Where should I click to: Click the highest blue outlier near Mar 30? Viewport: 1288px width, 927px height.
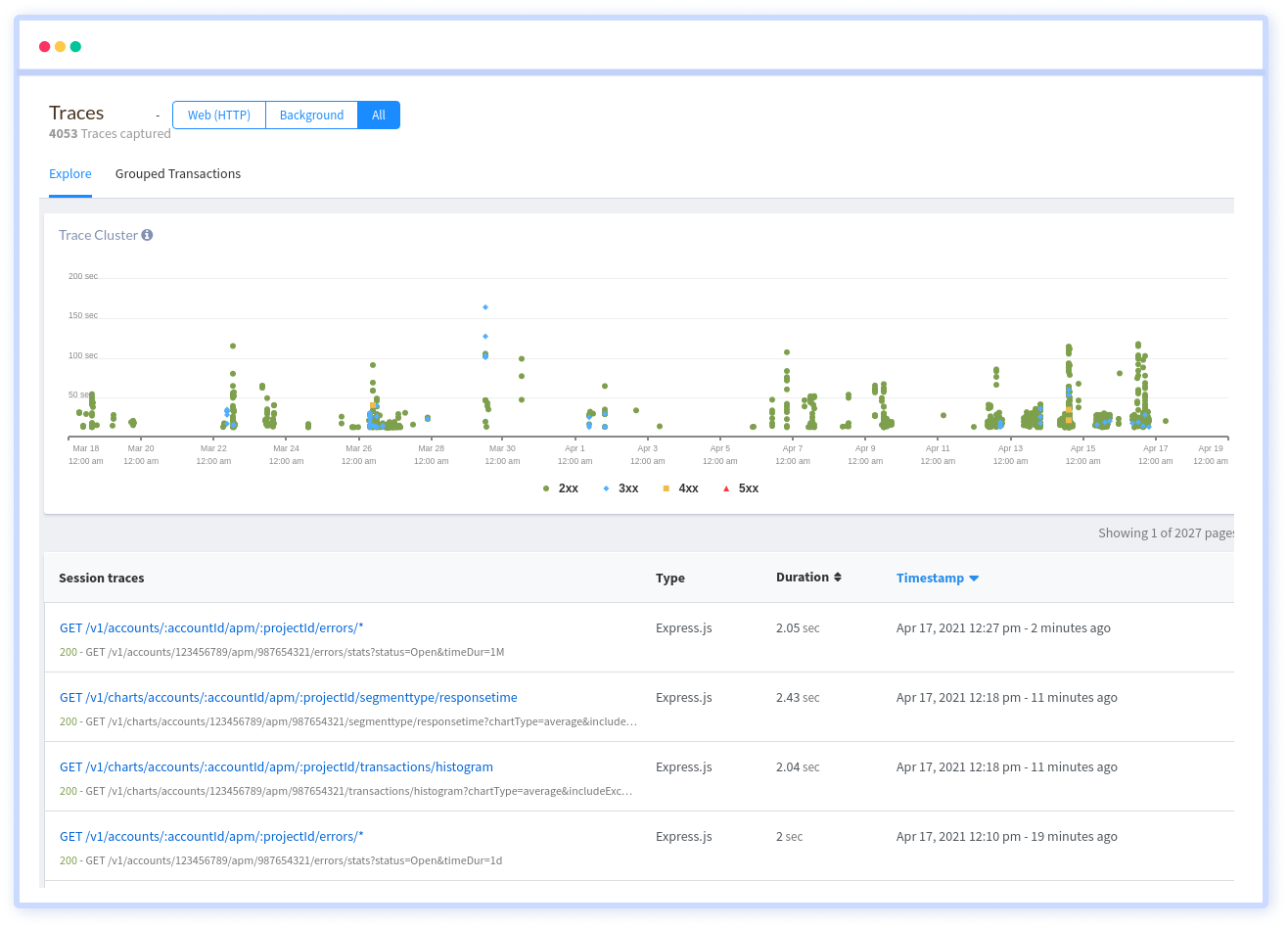pos(484,306)
